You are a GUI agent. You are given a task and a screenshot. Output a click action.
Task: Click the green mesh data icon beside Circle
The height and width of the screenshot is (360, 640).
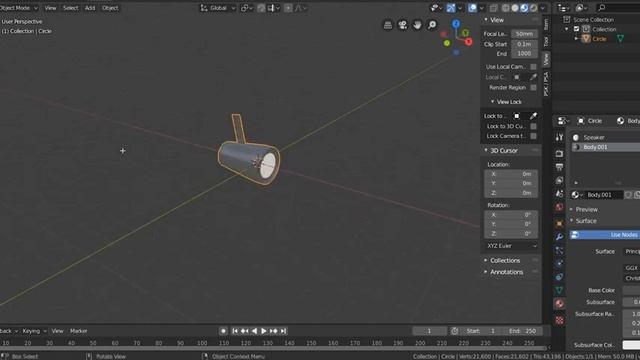[x=620, y=39]
